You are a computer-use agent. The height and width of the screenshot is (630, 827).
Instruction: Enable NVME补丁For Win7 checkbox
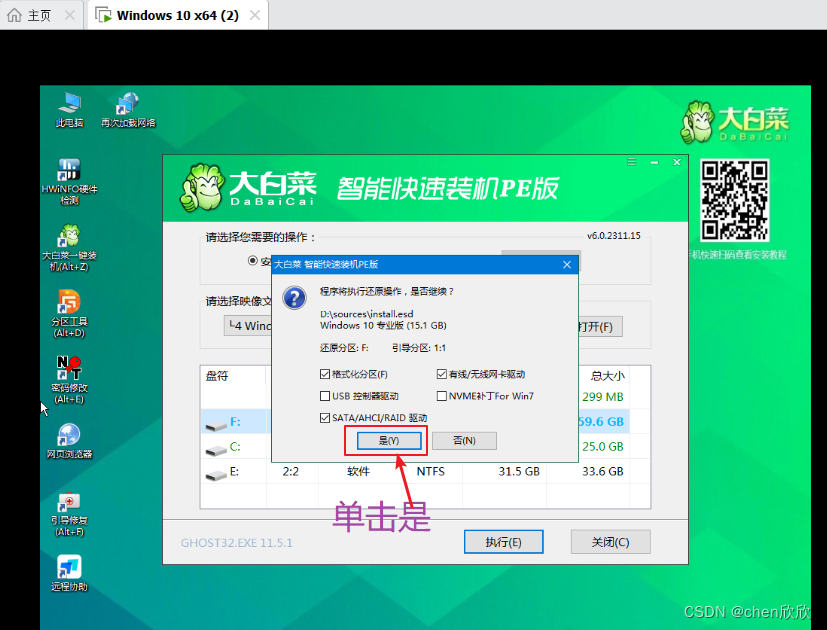(x=441, y=396)
